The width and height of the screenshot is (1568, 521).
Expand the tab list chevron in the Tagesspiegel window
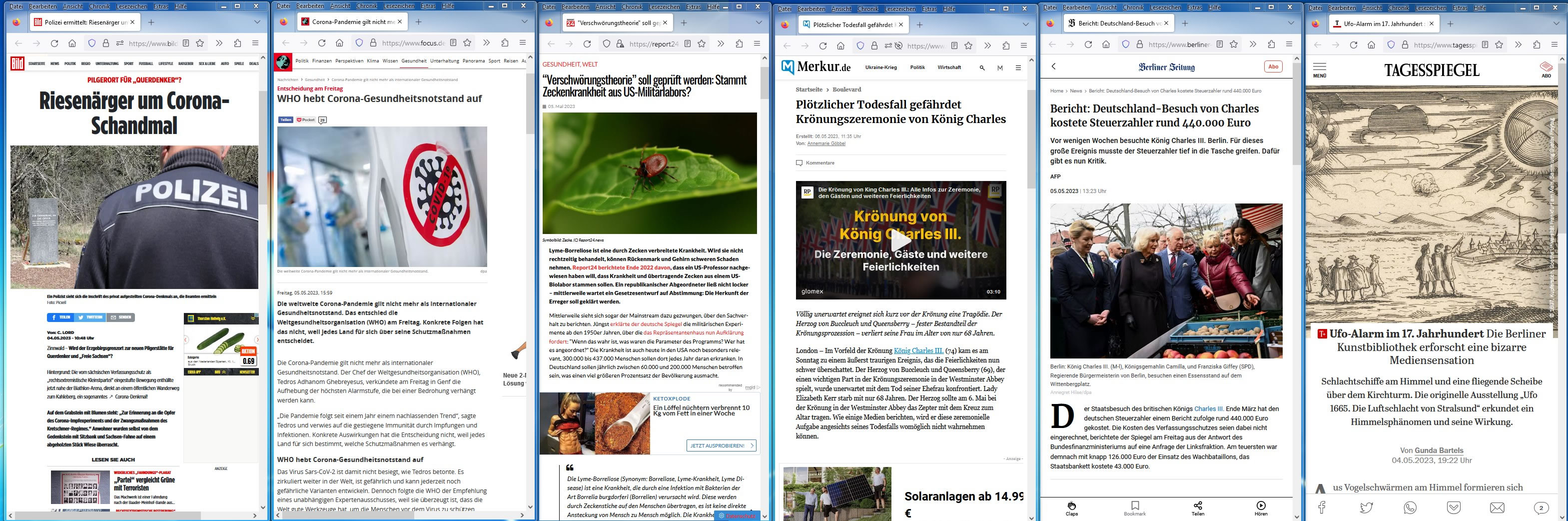point(1557,24)
